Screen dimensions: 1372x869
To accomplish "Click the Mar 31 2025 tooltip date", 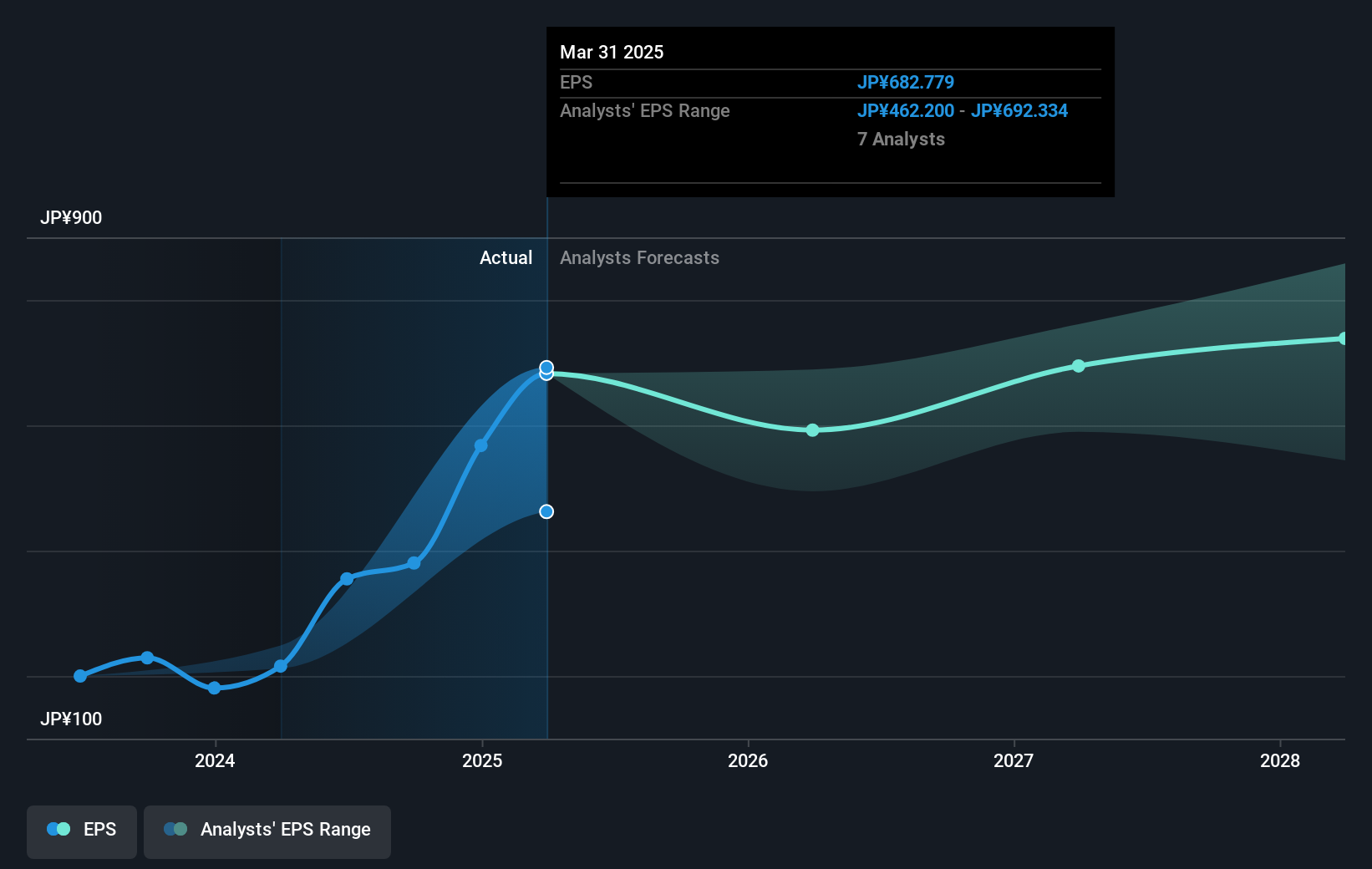I will (x=612, y=52).
